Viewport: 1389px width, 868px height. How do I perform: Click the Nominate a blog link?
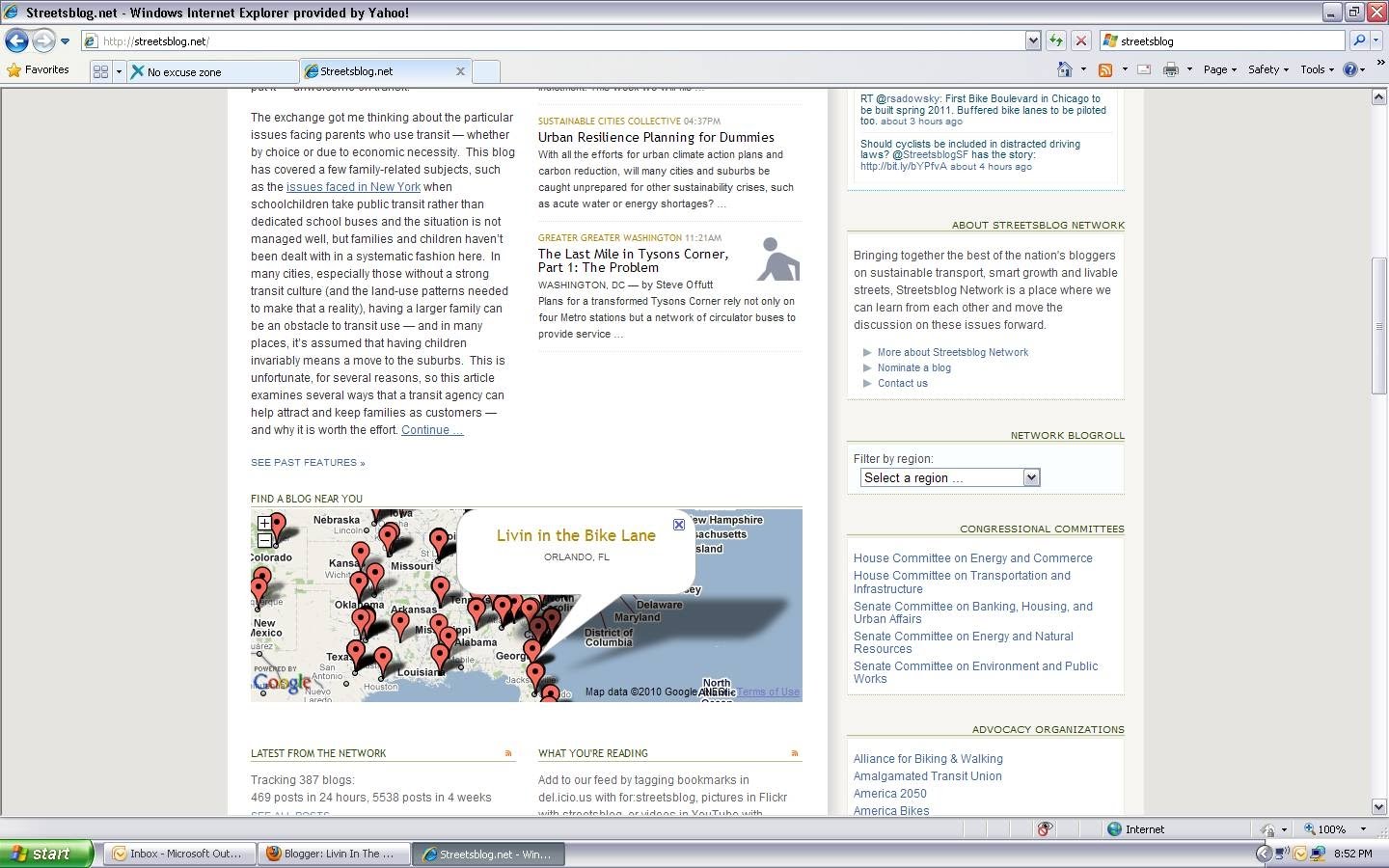coord(914,367)
